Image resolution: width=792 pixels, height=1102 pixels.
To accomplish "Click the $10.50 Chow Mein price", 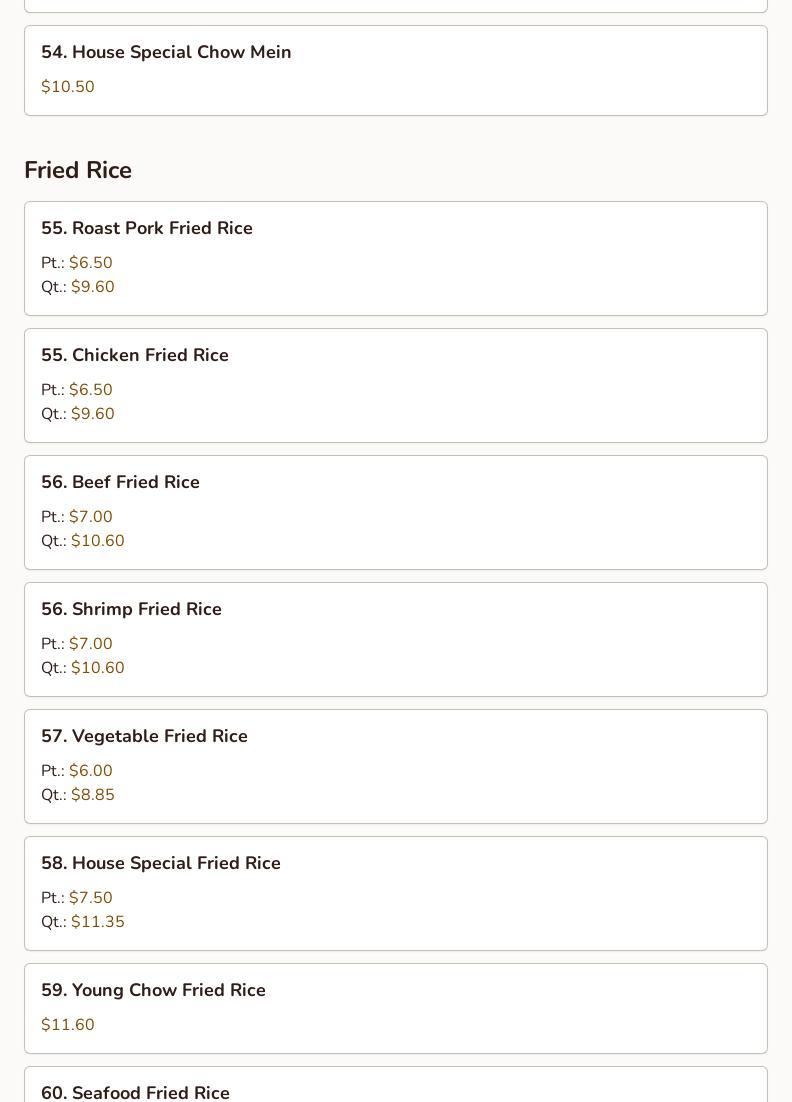I will pyautogui.click(x=68, y=87).
